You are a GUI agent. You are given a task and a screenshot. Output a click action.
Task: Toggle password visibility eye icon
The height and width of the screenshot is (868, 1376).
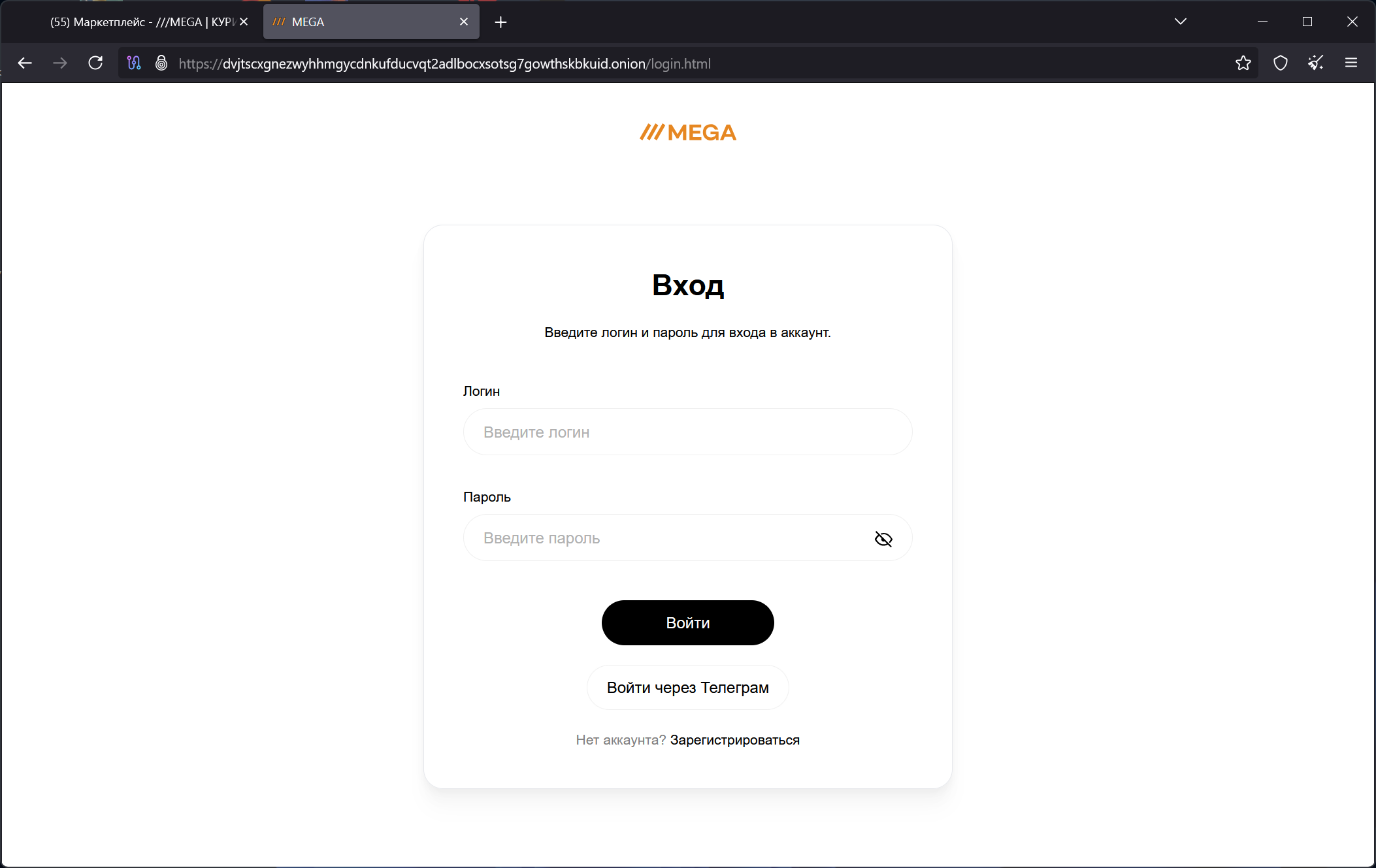pos(883,539)
